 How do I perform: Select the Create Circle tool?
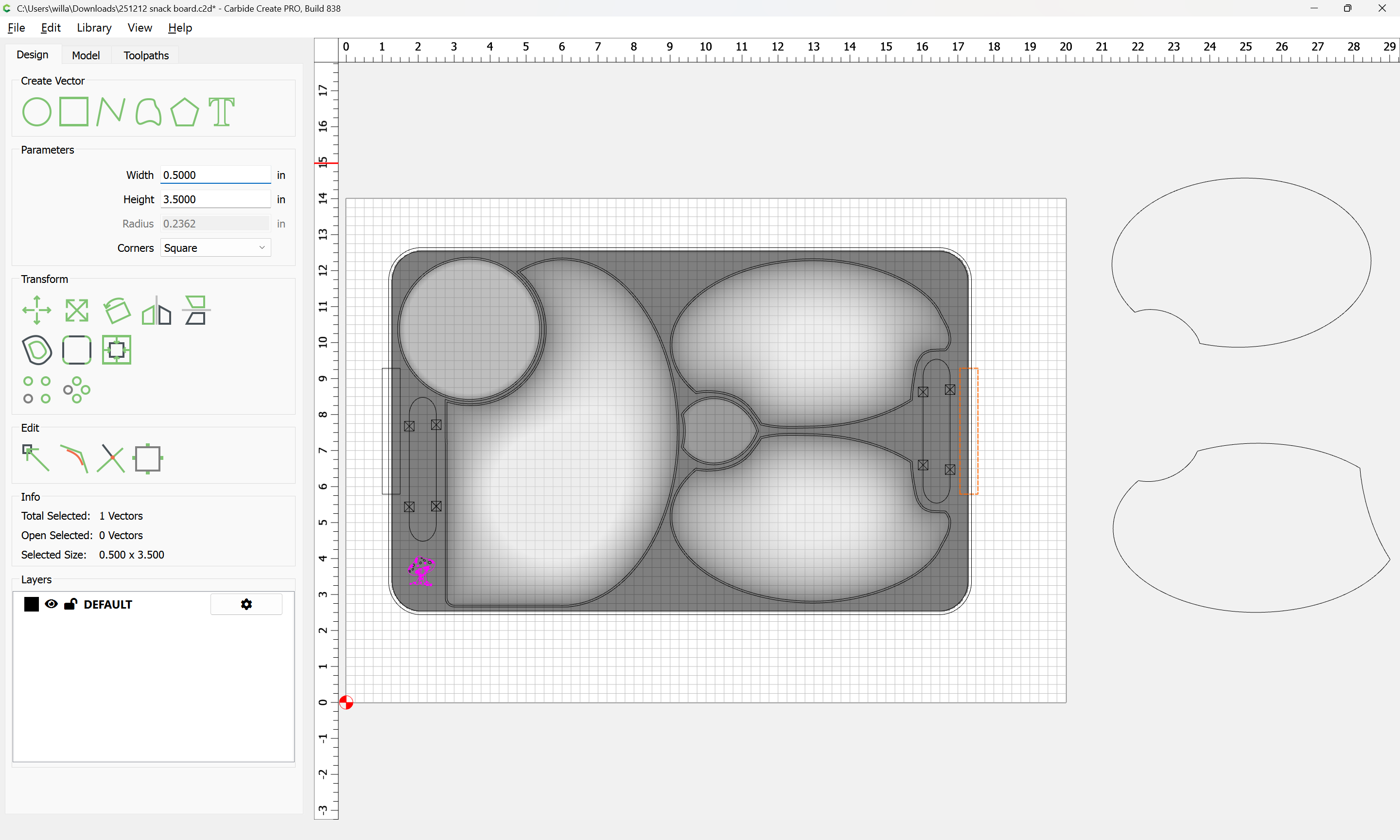pos(37,111)
